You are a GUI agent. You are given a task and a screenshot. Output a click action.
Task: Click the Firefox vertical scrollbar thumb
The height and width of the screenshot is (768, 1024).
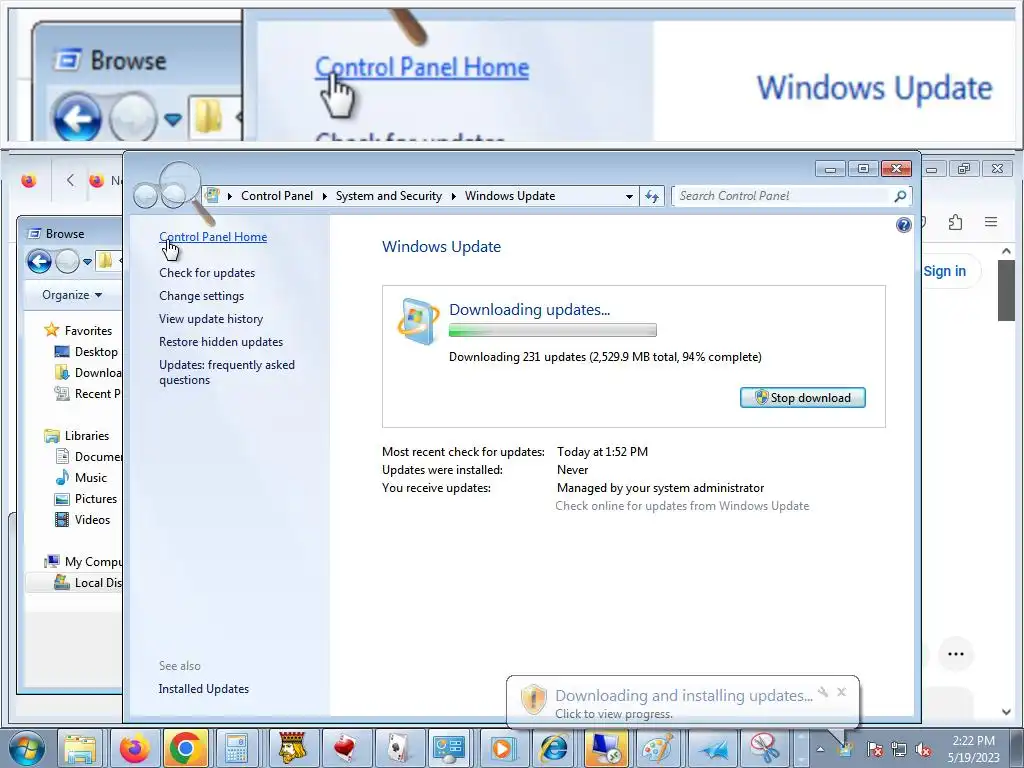tap(1006, 290)
